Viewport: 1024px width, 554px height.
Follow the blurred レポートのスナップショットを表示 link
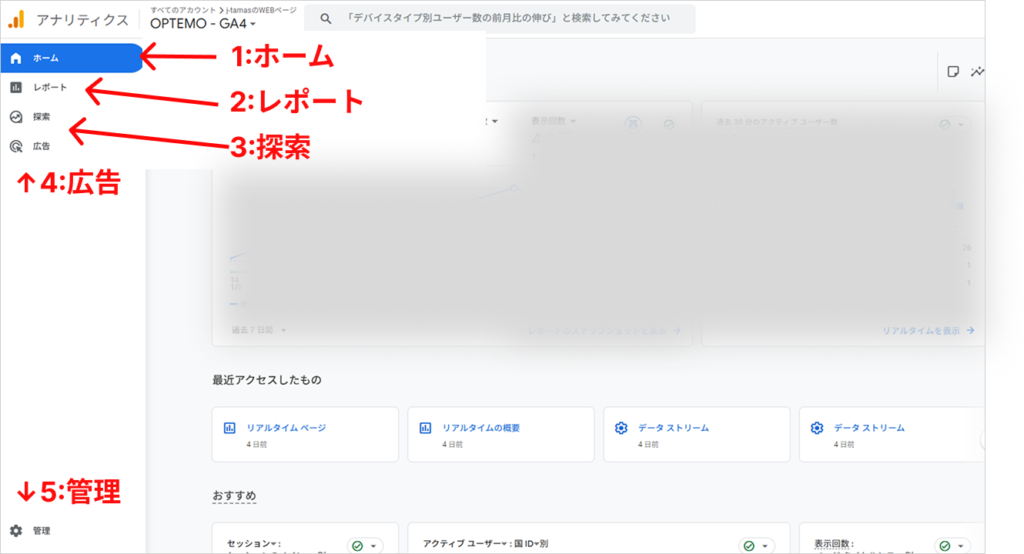tap(605, 331)
